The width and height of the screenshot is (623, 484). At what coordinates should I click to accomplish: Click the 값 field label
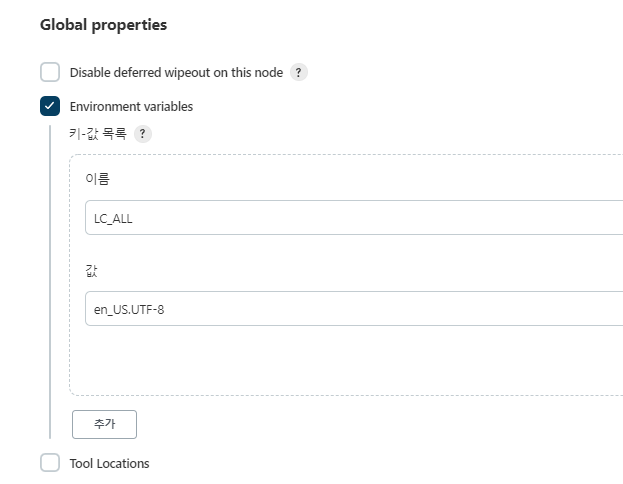coord(91,271)
